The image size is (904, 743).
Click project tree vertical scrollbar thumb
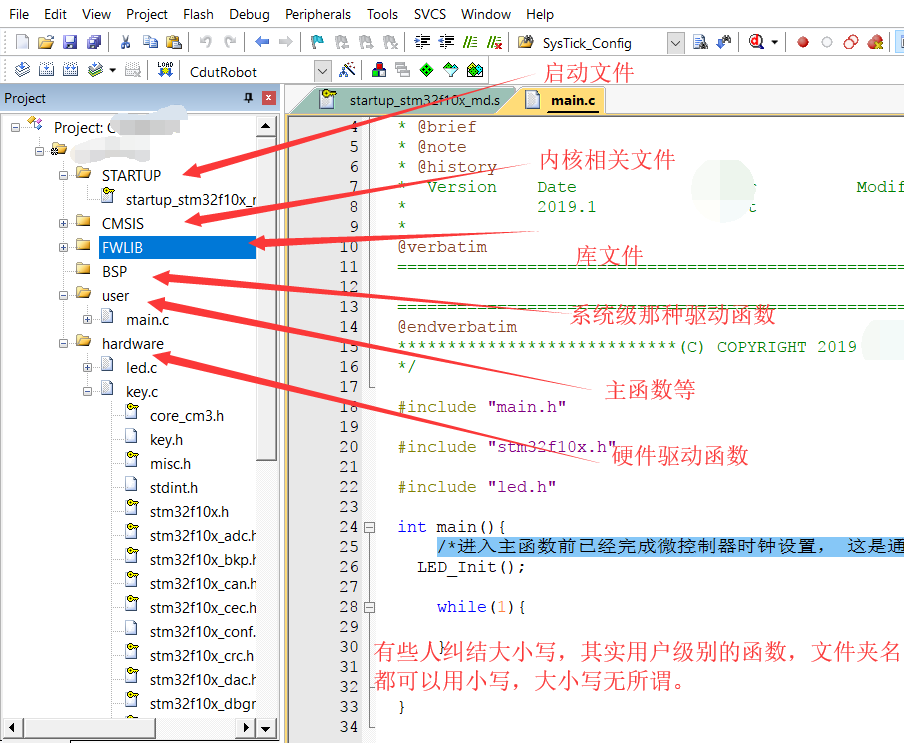[266, 299]
